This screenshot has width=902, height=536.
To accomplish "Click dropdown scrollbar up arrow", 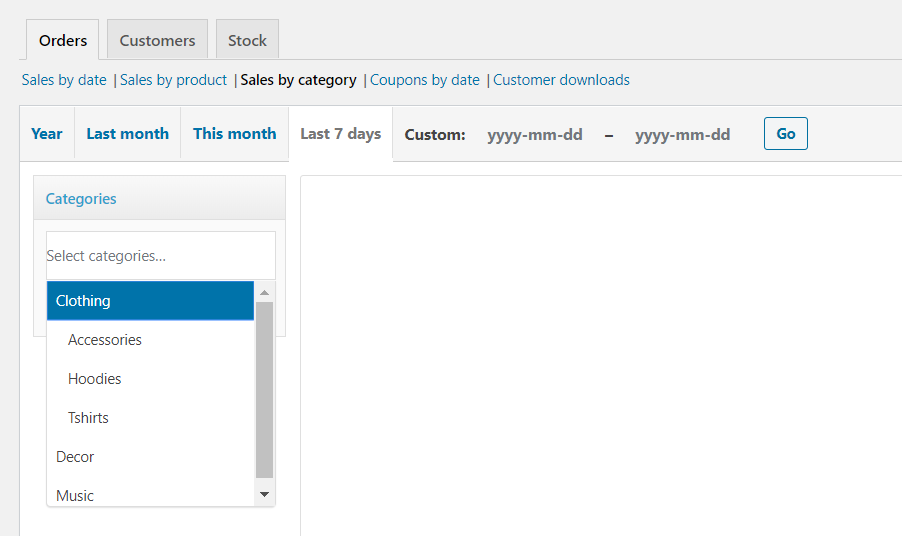I will pos(265,292).
